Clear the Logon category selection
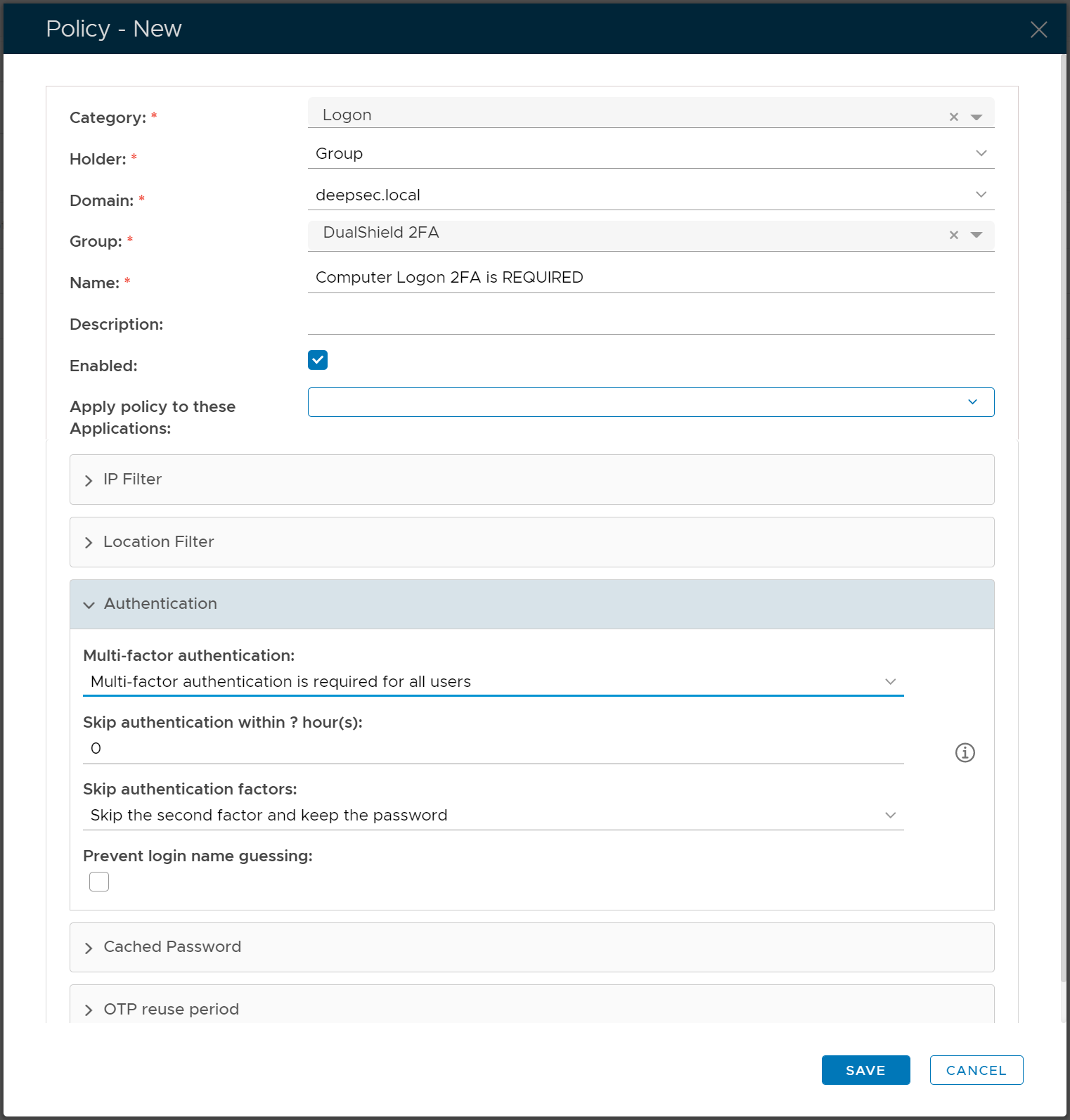 coord(953,117)
